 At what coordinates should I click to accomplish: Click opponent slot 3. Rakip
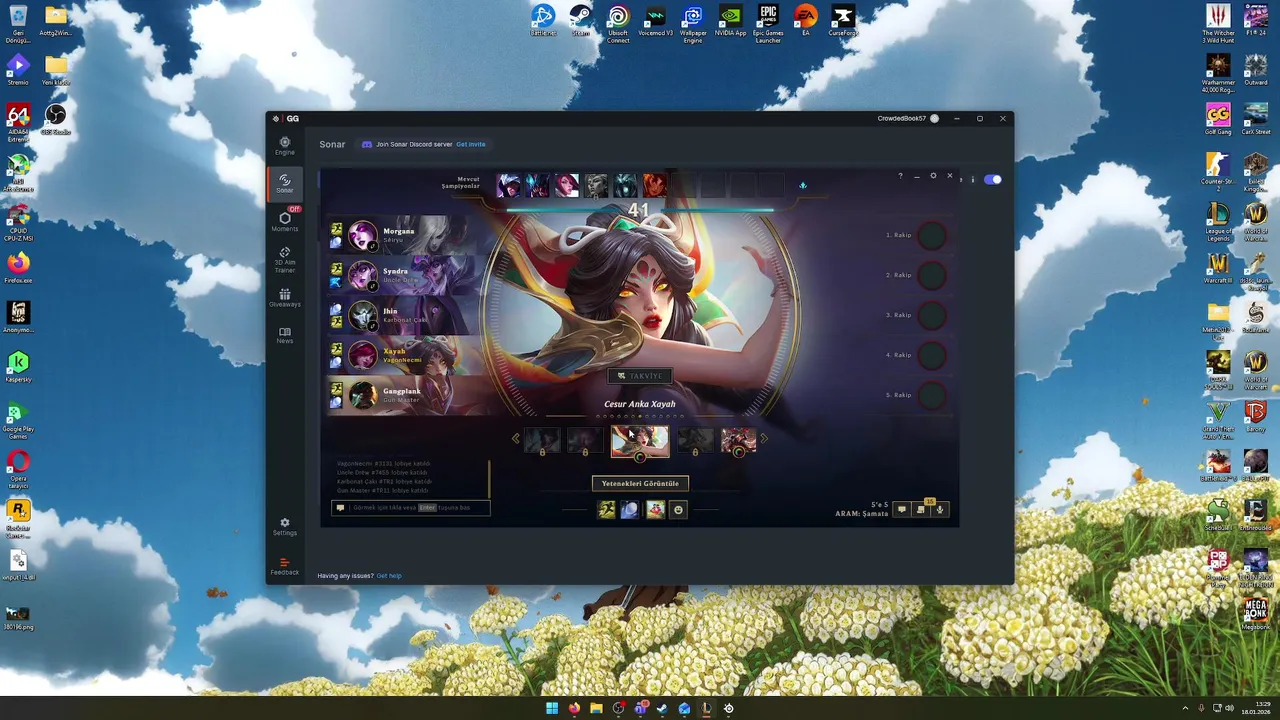coord(914,315)
